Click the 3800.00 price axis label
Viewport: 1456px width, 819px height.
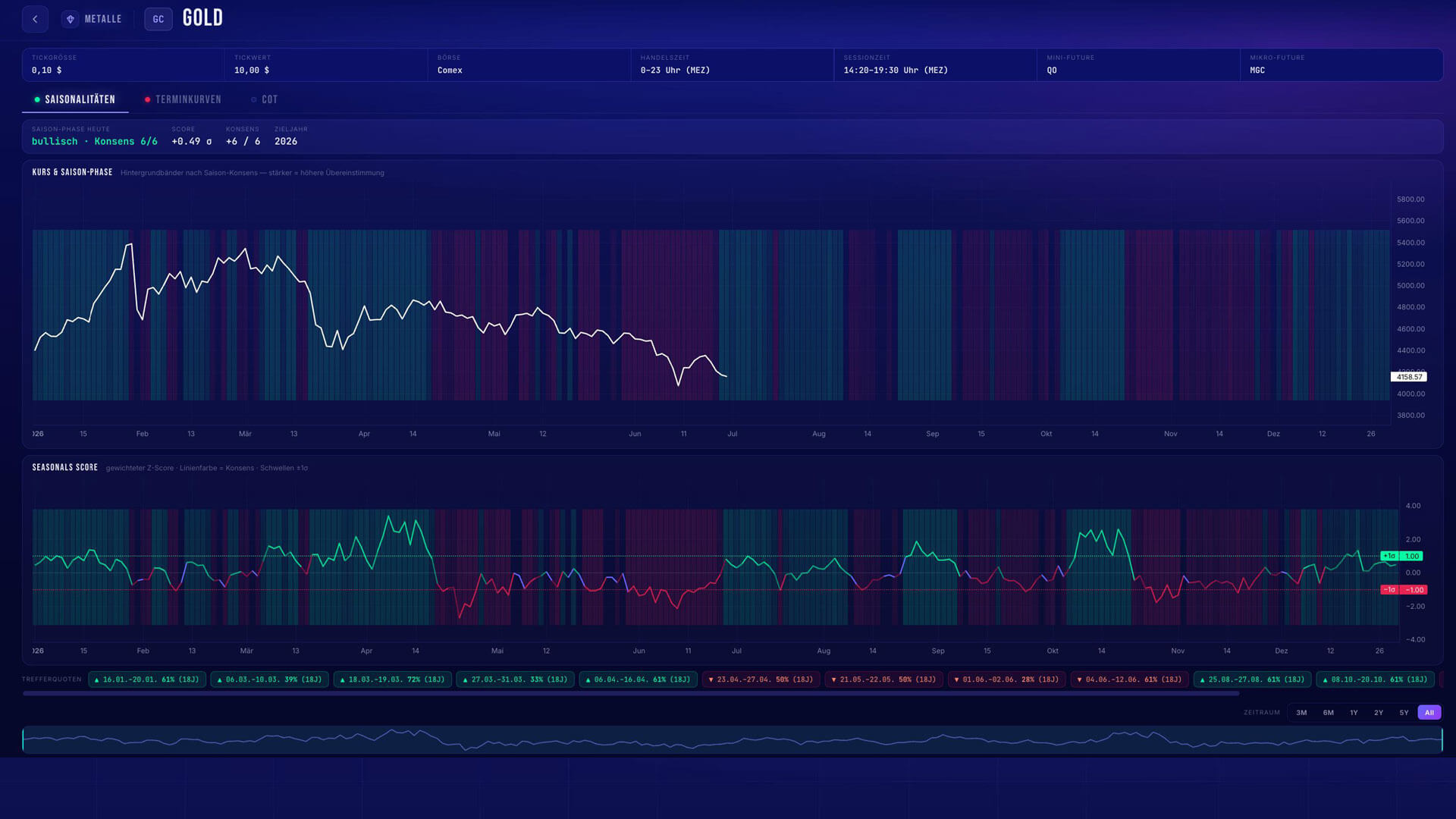[x=1410, y=416]
